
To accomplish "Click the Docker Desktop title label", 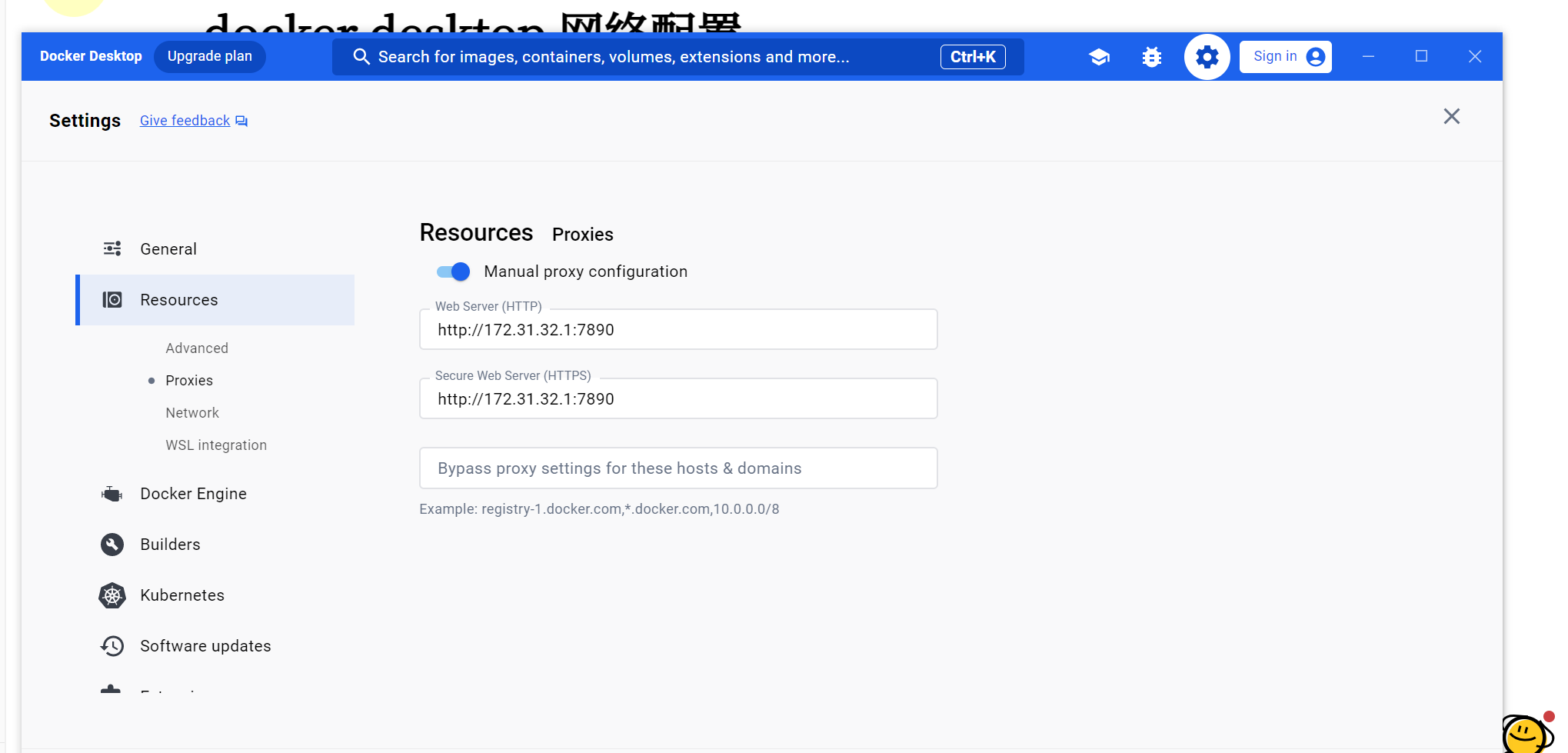I will point(91,56).
